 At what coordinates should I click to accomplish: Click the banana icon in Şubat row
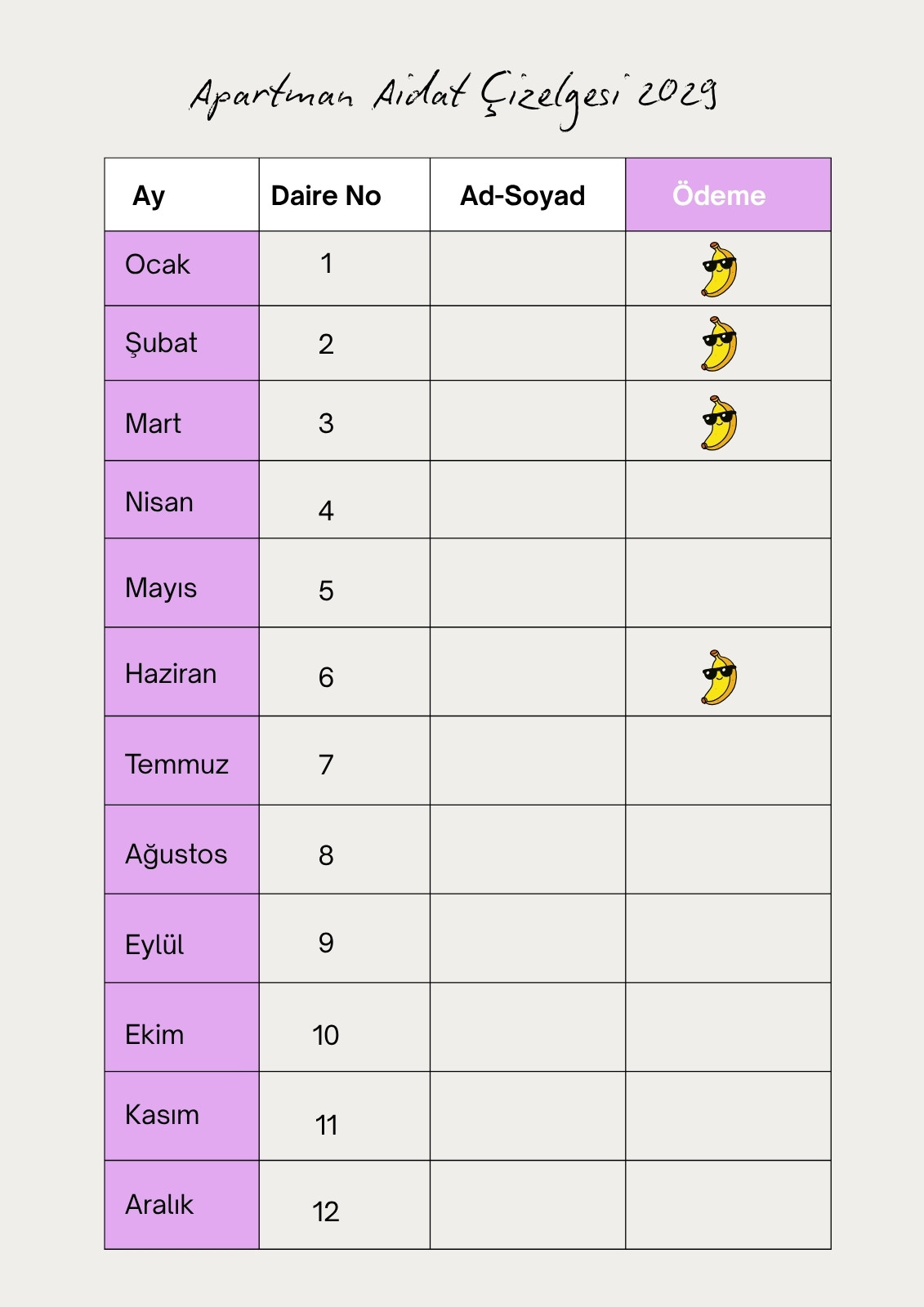click(x=719, y=344)
